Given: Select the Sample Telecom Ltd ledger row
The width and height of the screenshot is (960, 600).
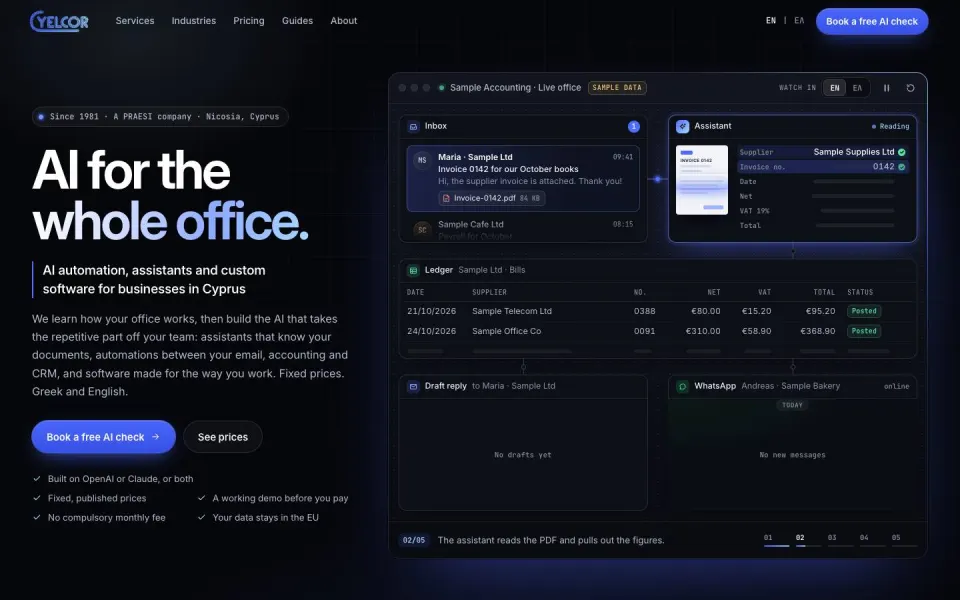Looking at the screenshot, I should [658, 311].
